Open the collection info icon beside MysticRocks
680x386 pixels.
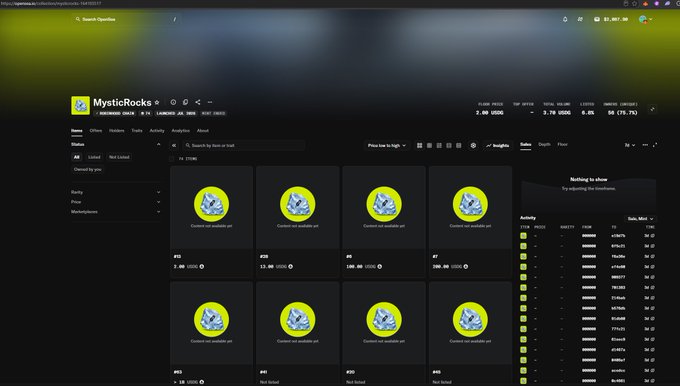click(173, 102)
